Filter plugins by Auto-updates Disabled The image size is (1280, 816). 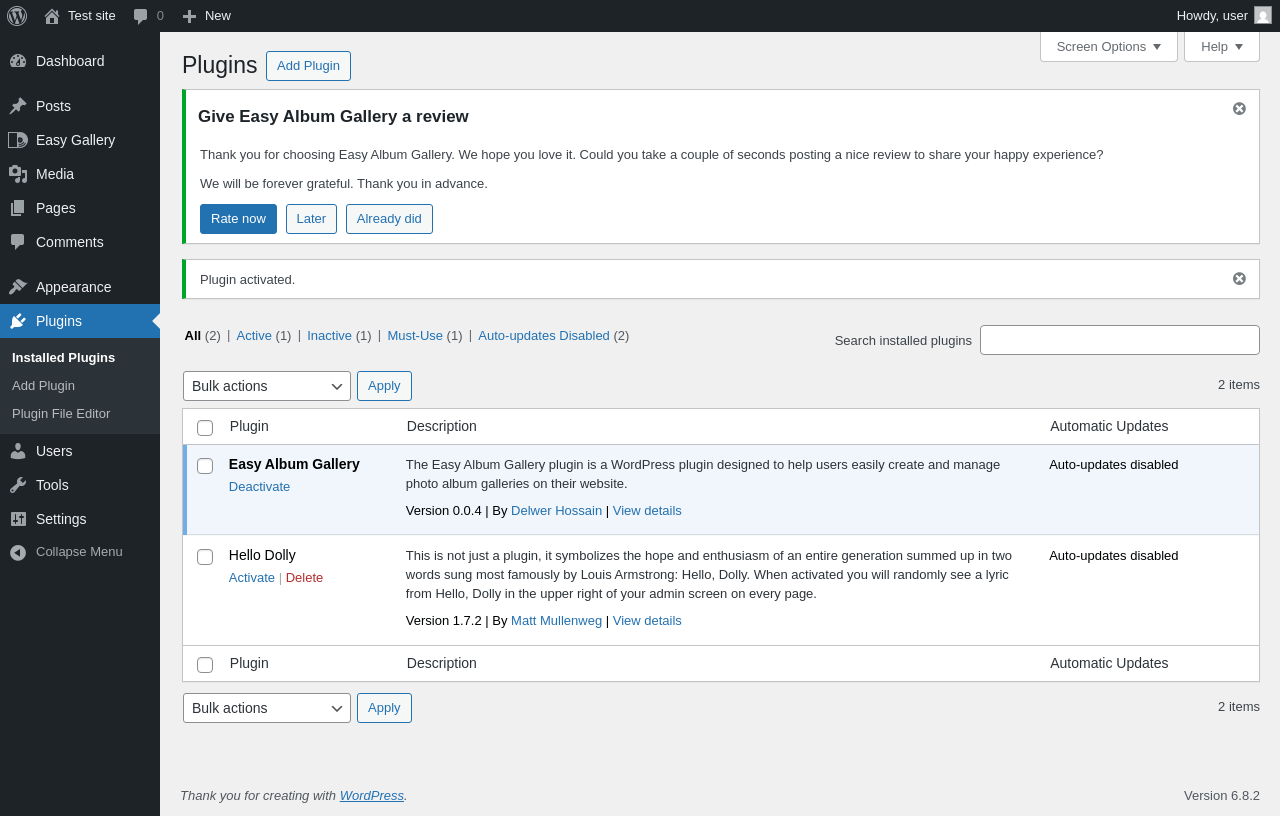point(544,335)
